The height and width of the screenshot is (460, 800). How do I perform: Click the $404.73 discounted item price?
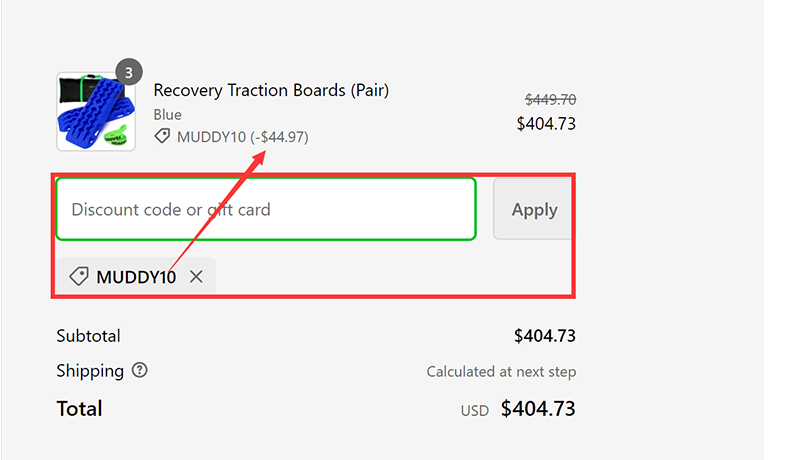pyautogui.click(x=546, y=124)
